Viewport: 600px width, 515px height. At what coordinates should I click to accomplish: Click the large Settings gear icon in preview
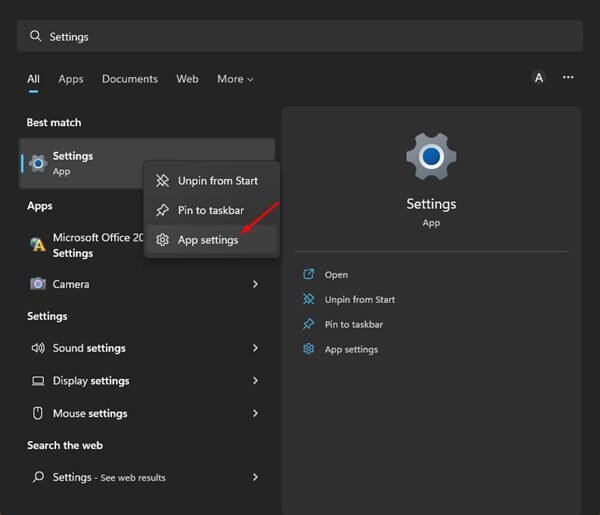click(431, 158)
